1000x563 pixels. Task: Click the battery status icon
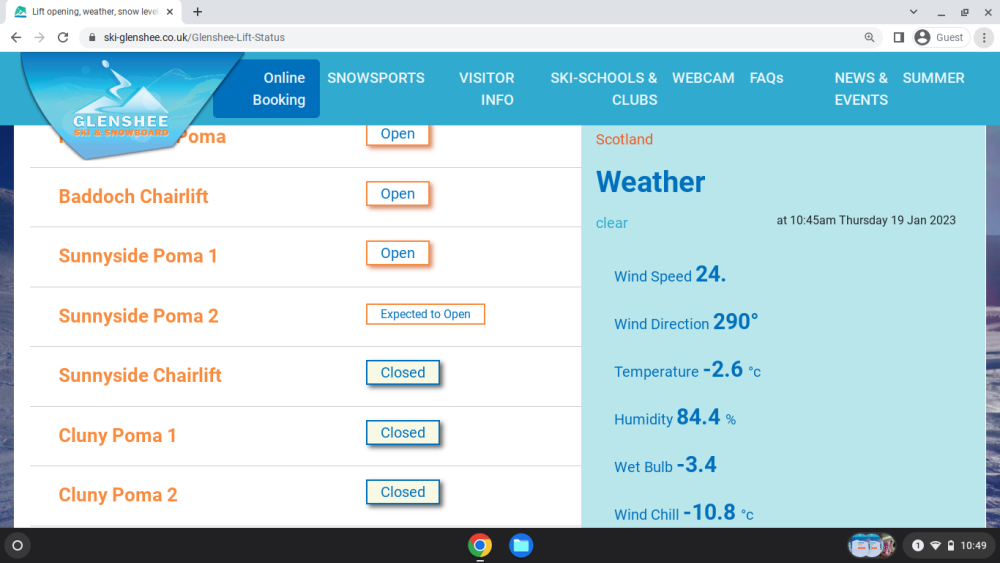(951, 545)
